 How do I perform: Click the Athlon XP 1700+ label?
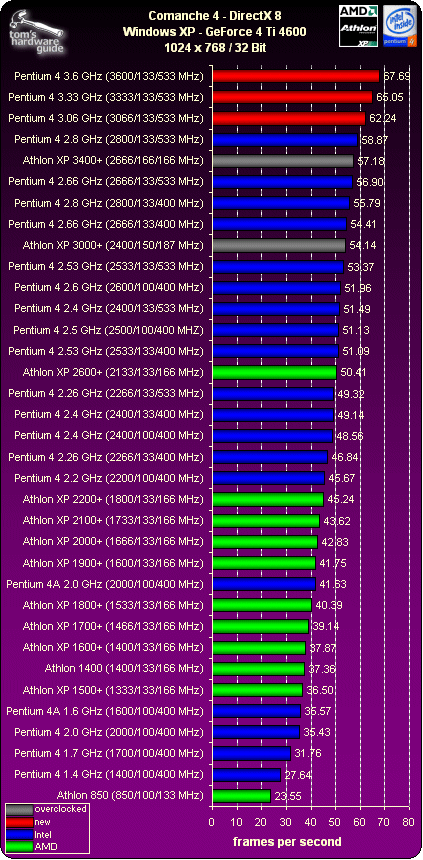click(x=114, y=626)
